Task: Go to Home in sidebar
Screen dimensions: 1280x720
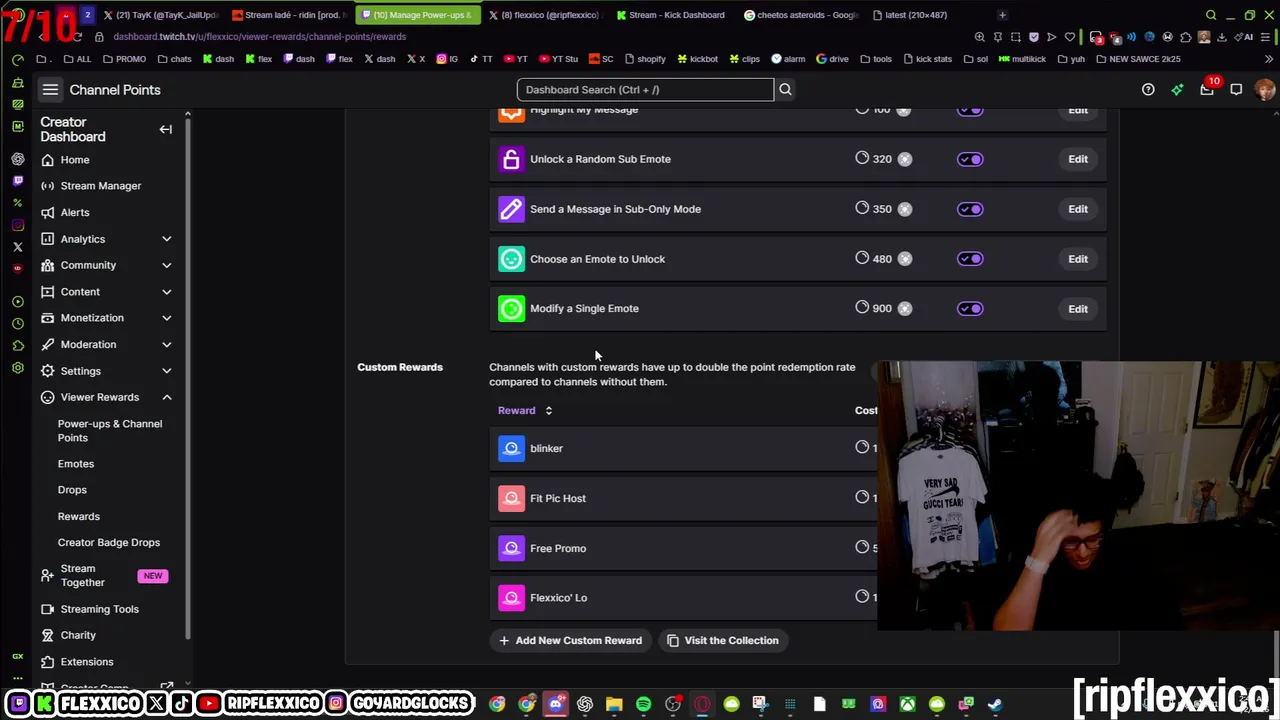Action: coord(75,160)
